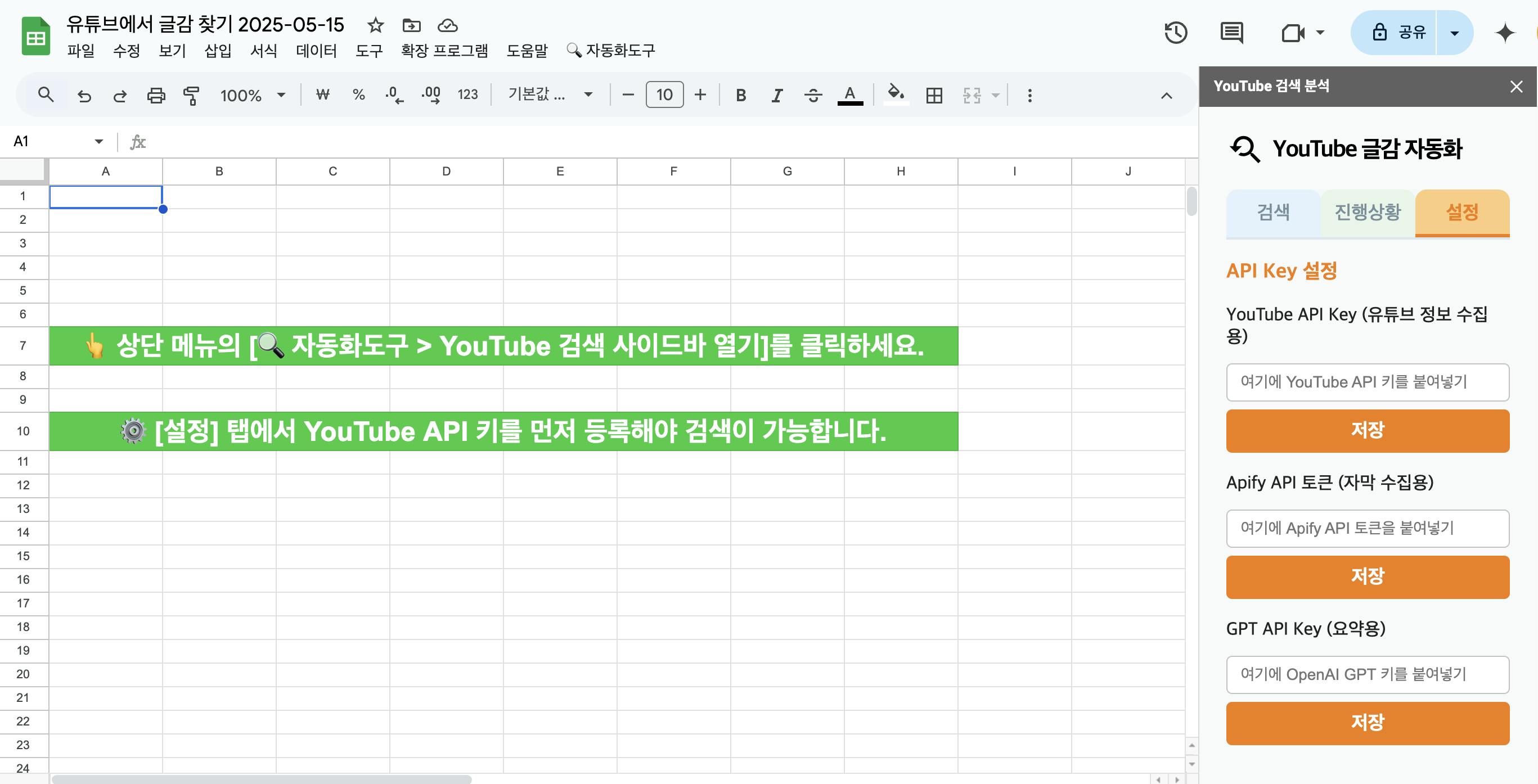This screenshot has height=784, width=1538.
Task: Increase font size with plus
Action: 700,94
